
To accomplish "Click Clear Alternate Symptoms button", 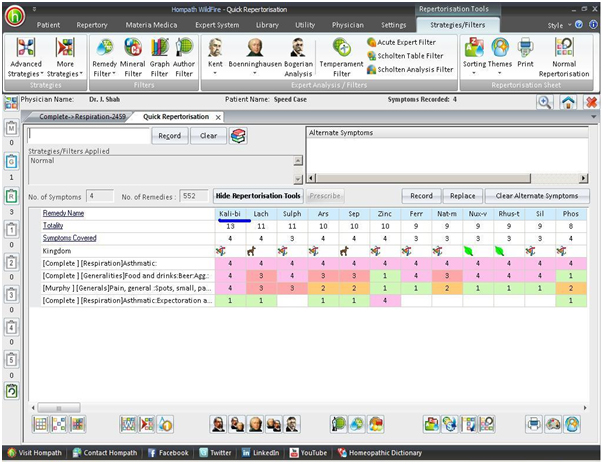I will 537,196.
